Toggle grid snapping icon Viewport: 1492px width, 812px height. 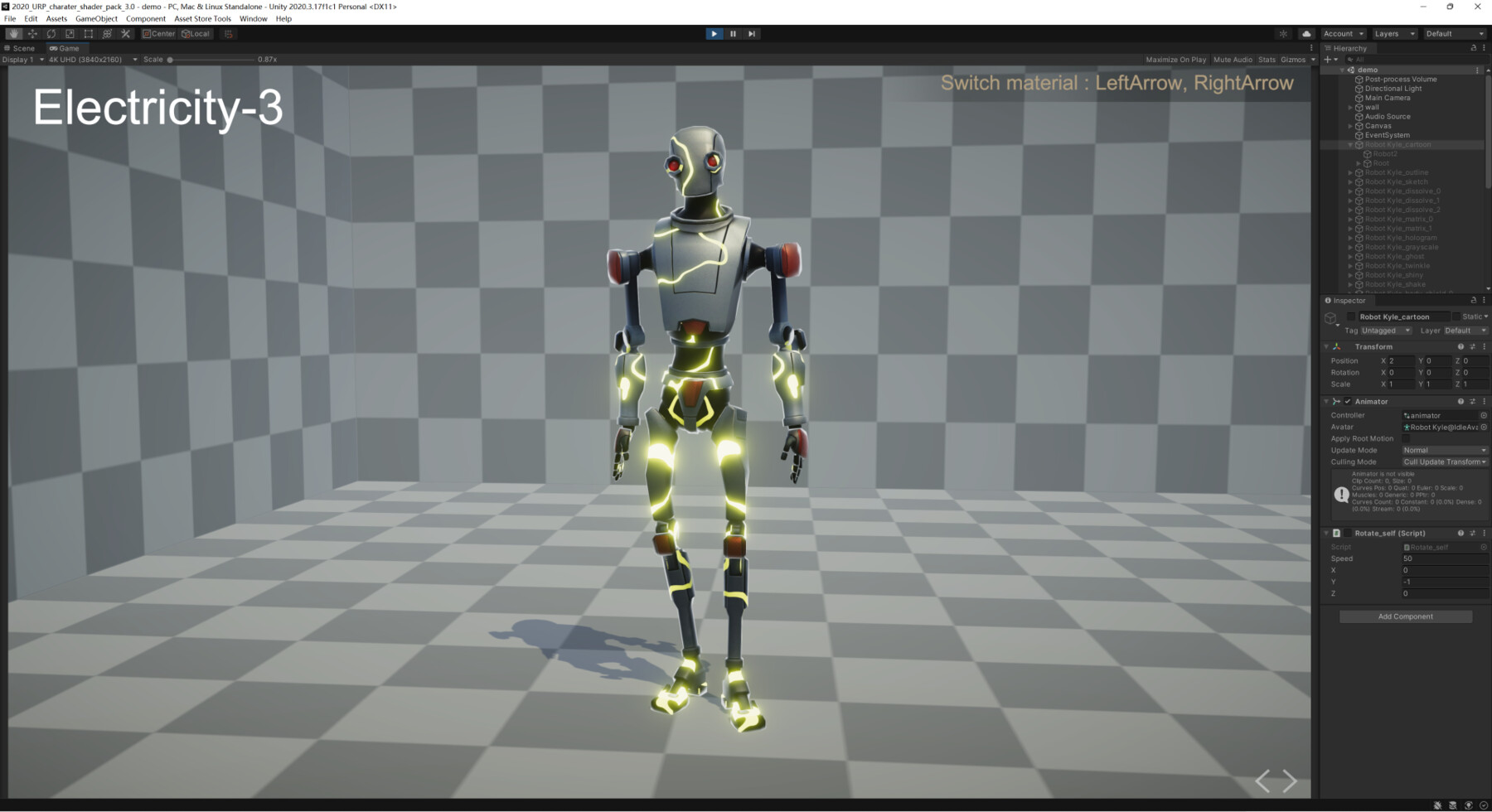(x=228, y=34)
